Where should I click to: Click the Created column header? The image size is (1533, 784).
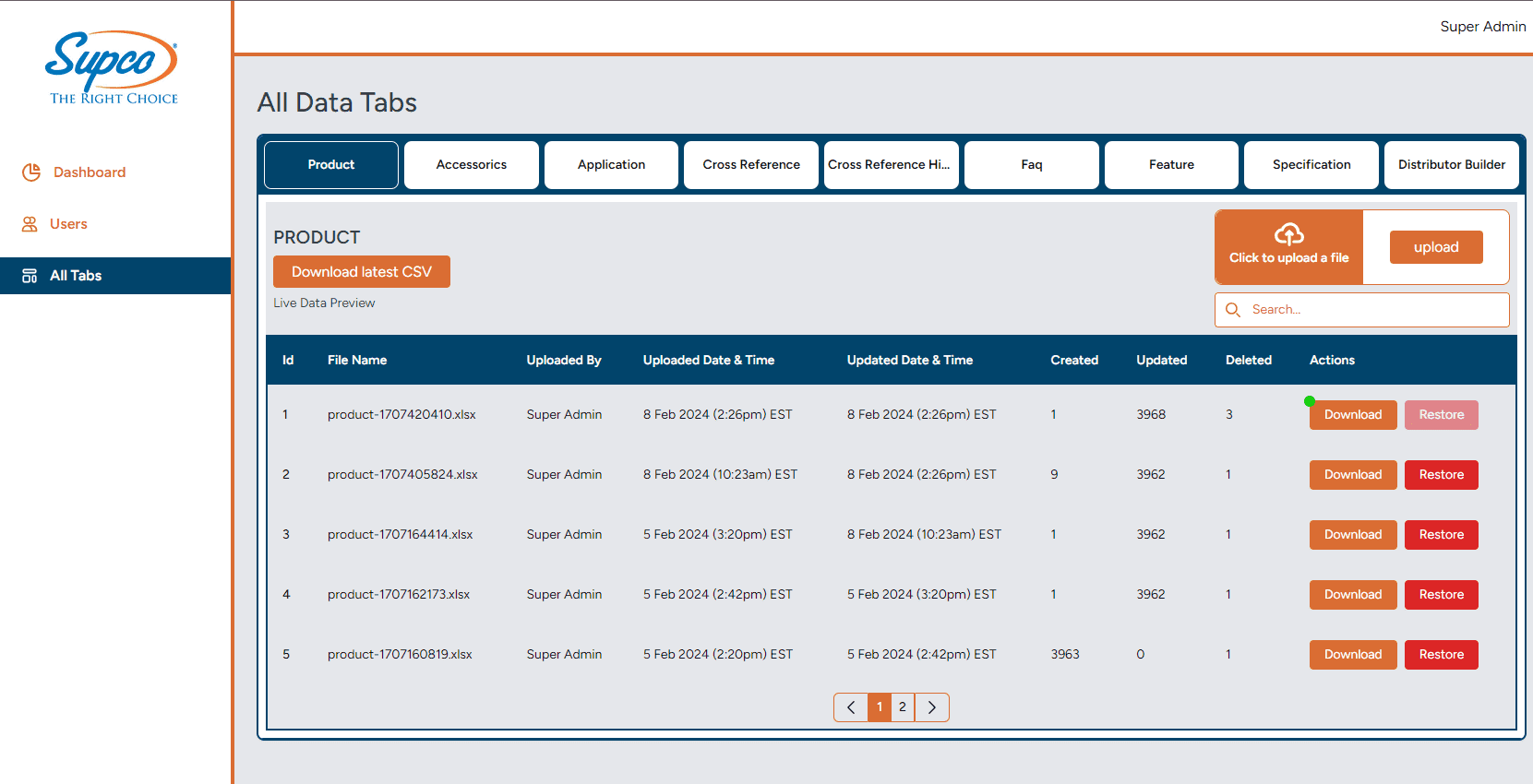click(1074, 361)
